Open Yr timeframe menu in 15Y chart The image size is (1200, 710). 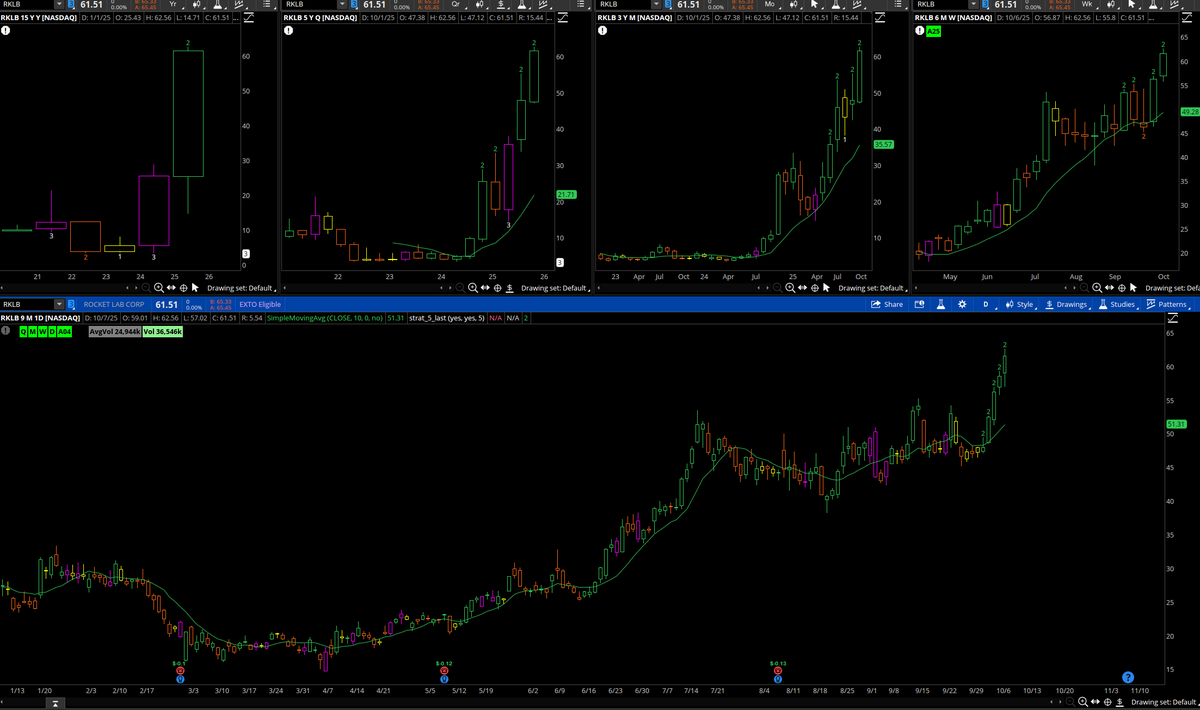click(174, 4)
